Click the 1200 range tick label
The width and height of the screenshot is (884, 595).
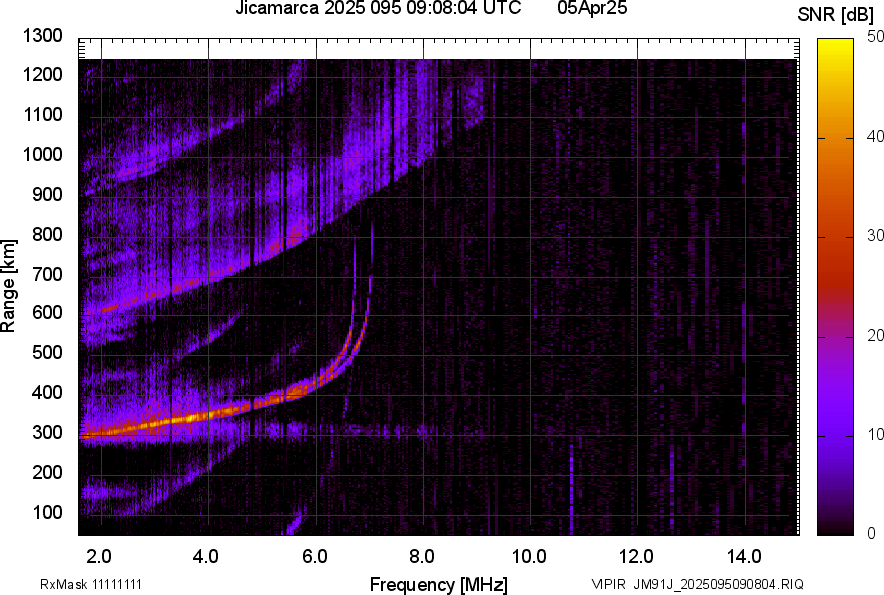pyautogui.click(x=42, y=74)
